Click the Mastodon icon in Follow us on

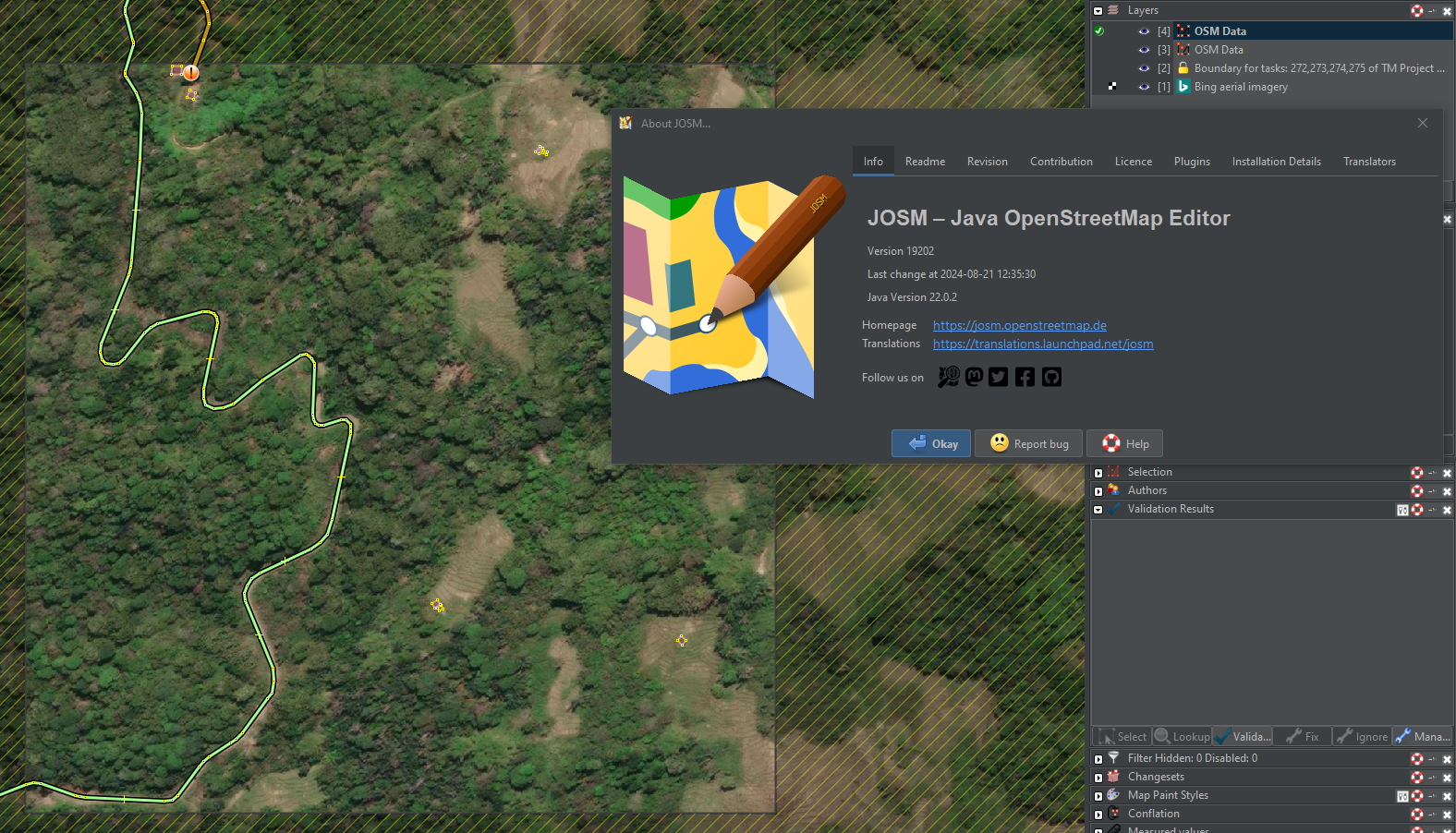[x=974, y=377]
